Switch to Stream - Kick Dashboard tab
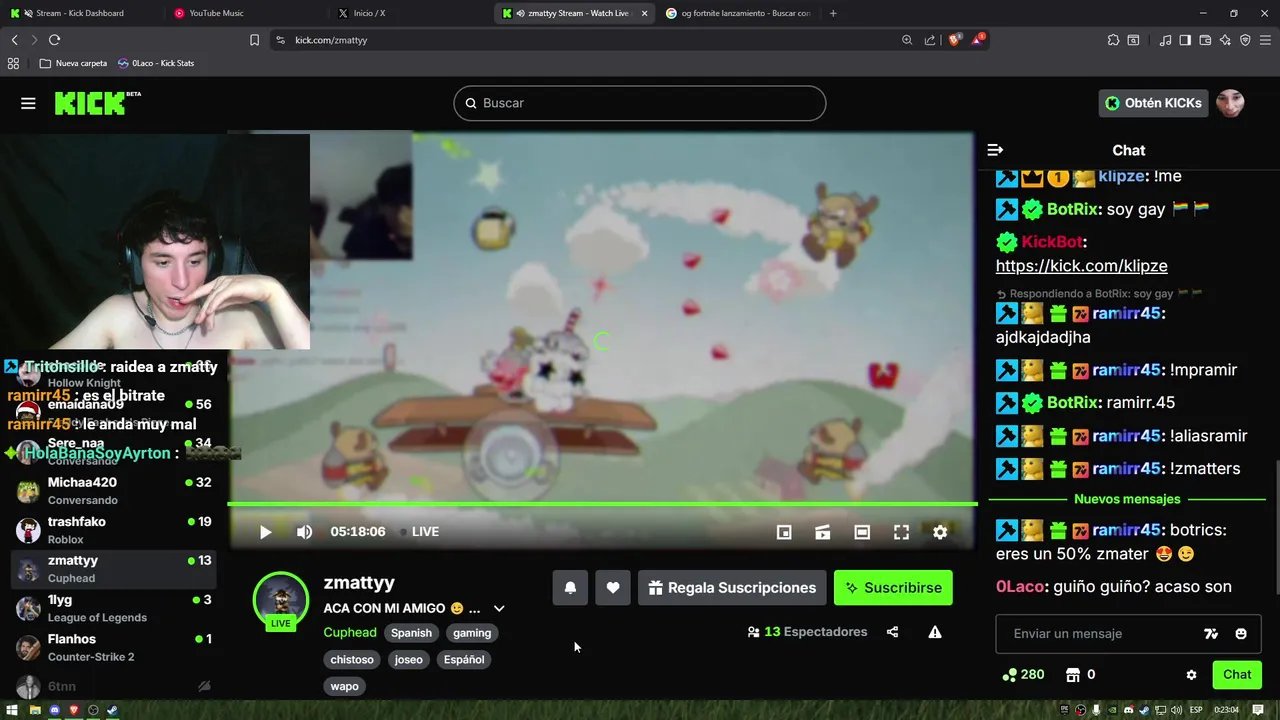The image size is (1280, 720). click(x=80, y=13)
